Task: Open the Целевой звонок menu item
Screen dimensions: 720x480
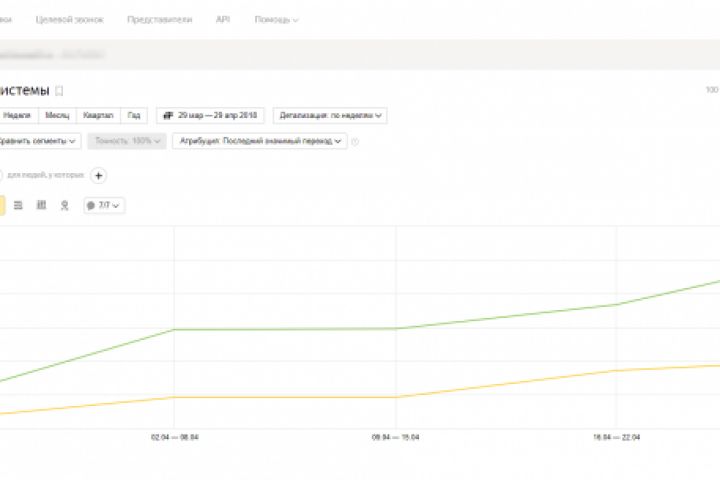Action: pos(71,20)
